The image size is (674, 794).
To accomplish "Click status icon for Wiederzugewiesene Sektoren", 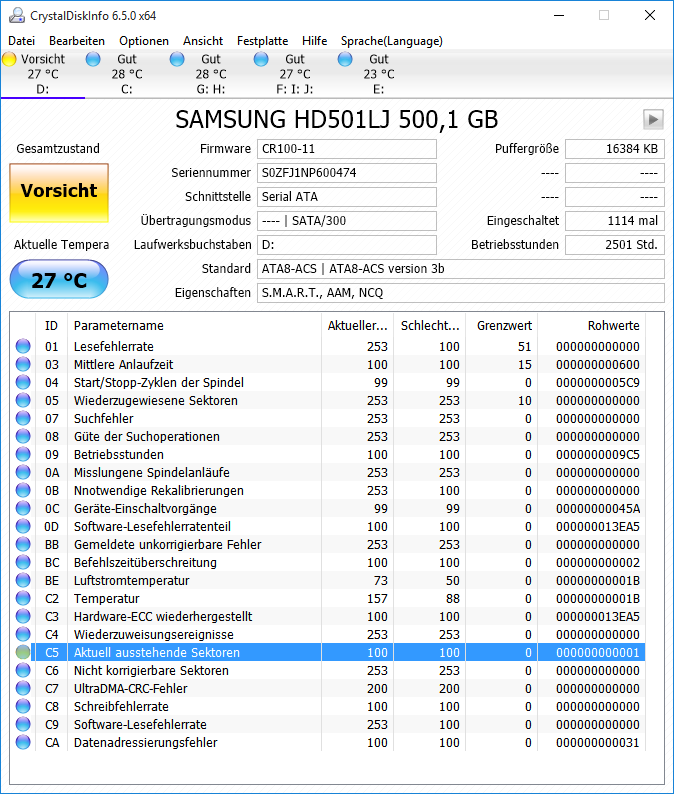I will [x=23, y=400].
